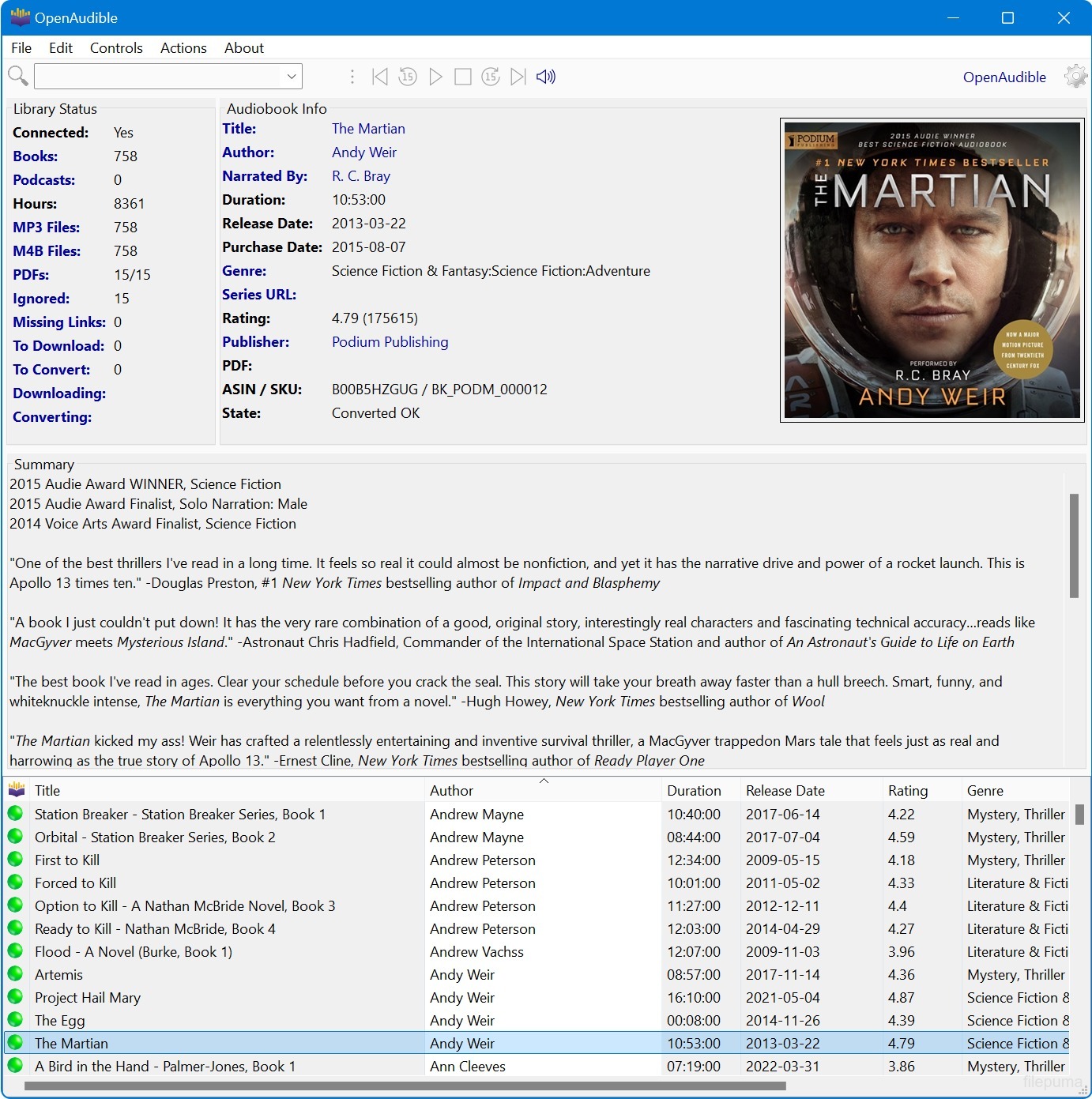Open the R. C. Bray narrator link

coord(361,176)
